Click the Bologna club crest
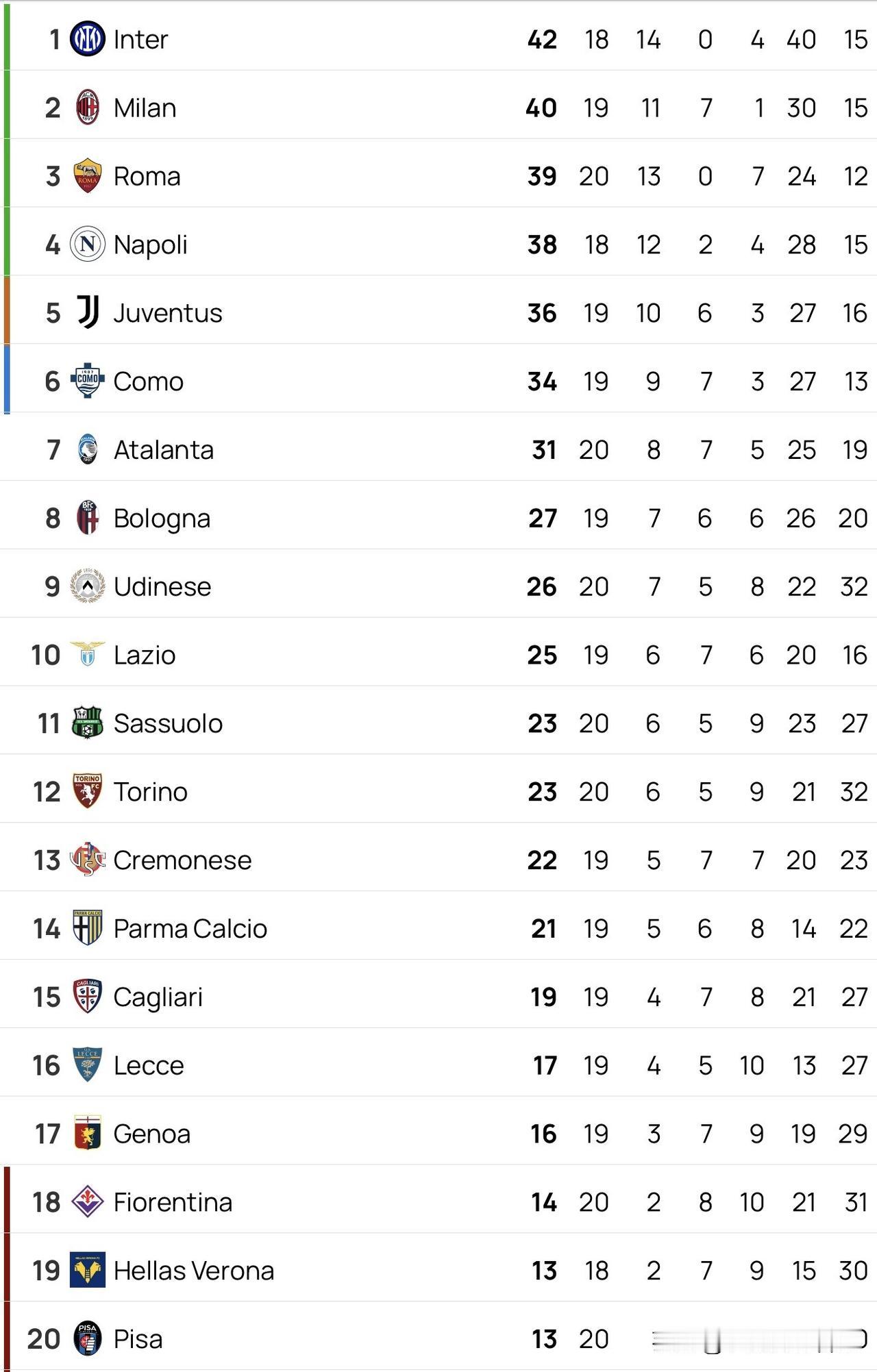Image resolution: width=877 pixels, height=1372 pixels. pyautogui.click(x=88, y=518)
